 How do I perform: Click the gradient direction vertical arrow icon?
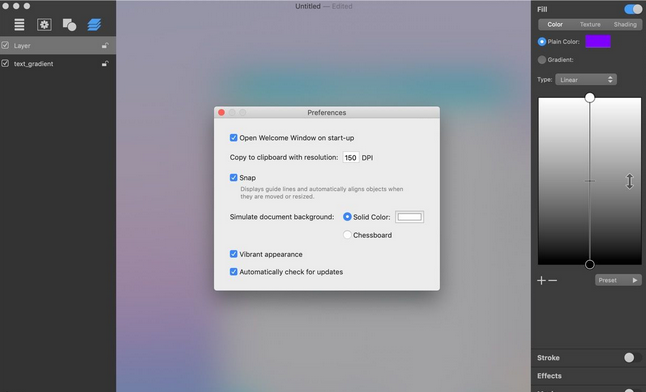click(x=630, y=181)
